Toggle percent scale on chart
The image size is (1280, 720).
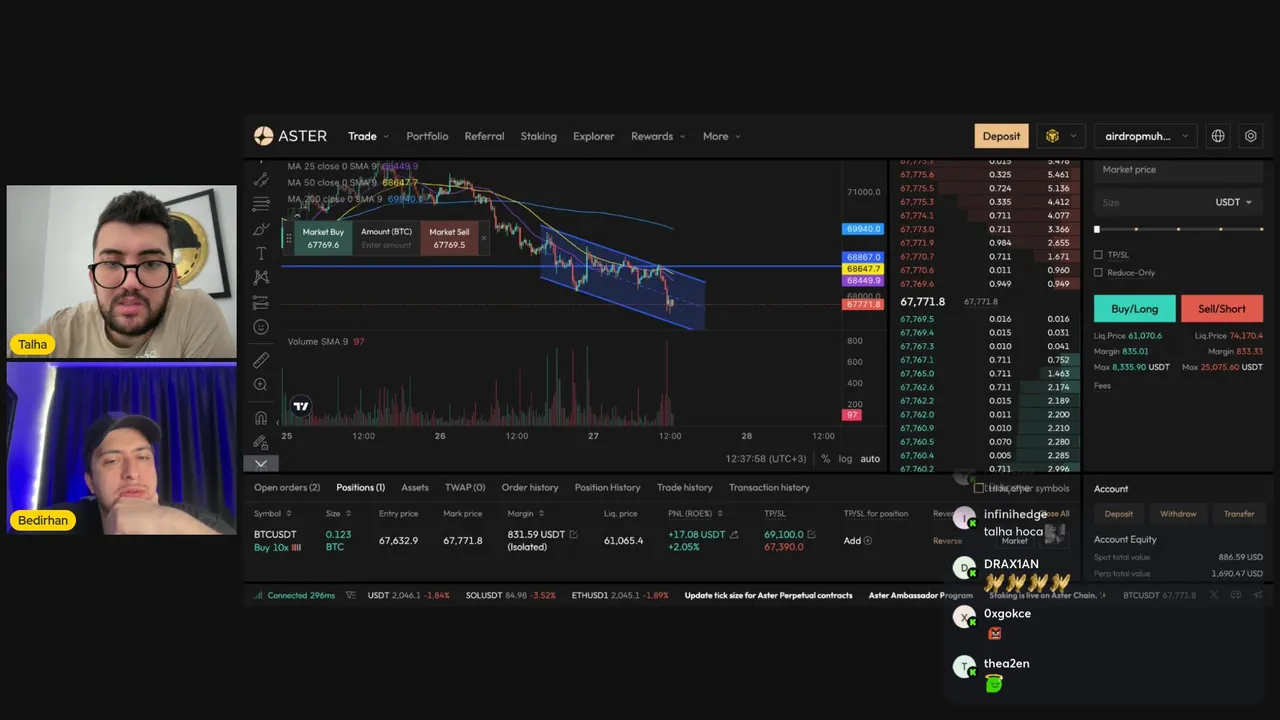tap(825, 459)
